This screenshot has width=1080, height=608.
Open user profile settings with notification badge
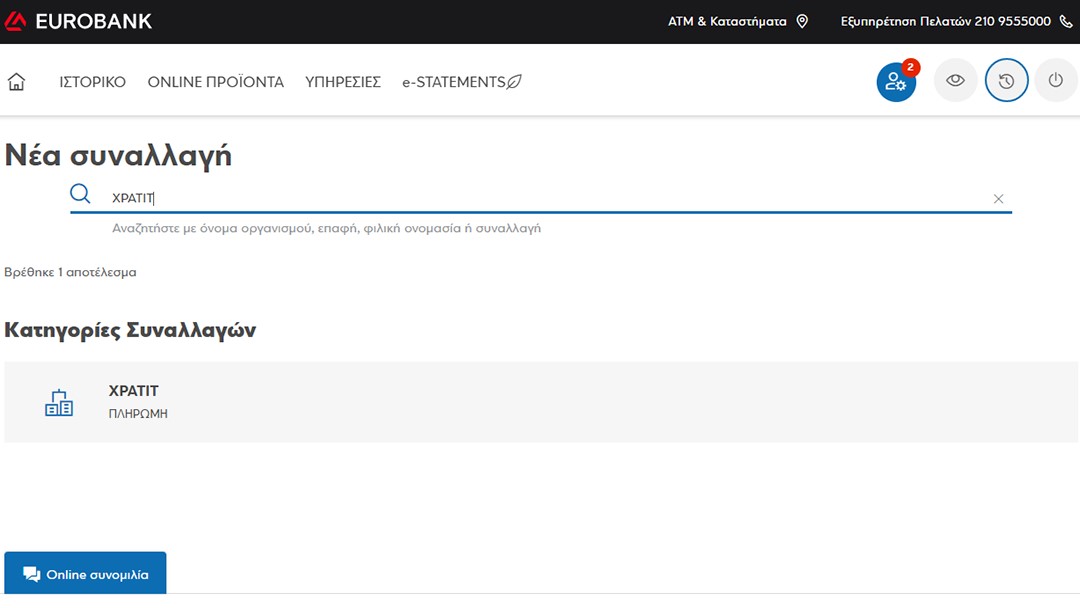click(896, 82)
